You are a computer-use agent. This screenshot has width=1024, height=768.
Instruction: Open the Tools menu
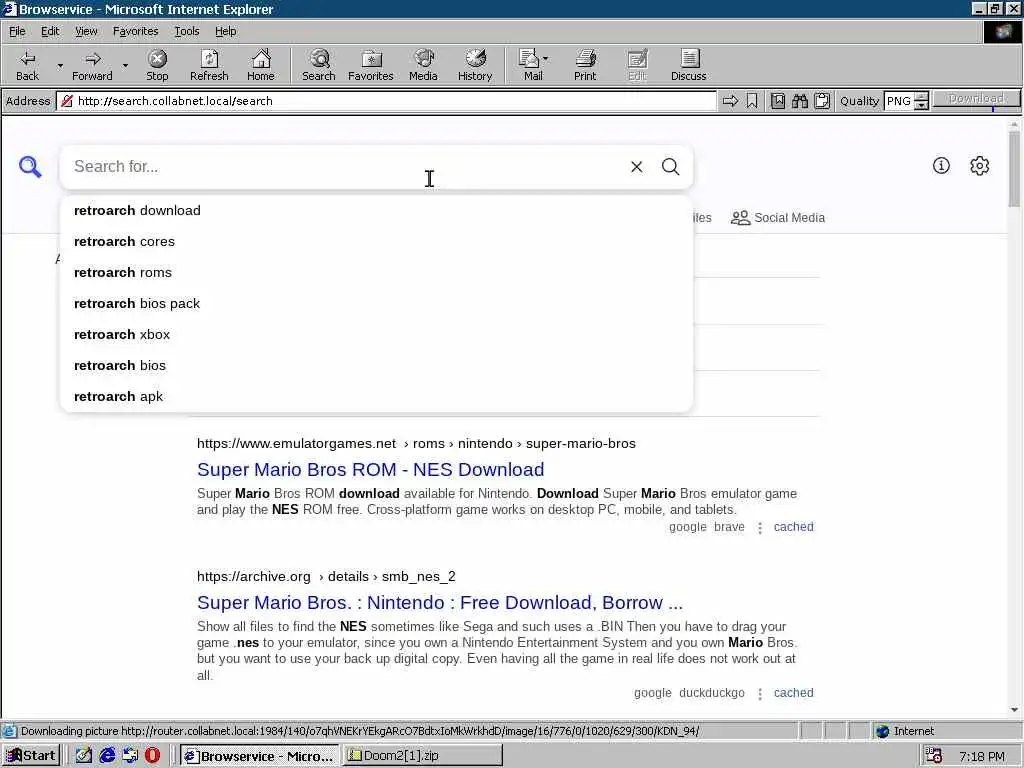pyautogui.click(x=186, y=31)
